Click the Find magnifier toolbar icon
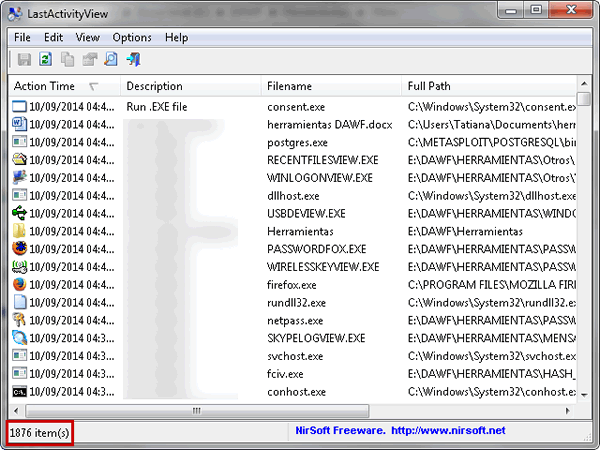Viewport: 600px width, 450px height. (x=111, y=59)
